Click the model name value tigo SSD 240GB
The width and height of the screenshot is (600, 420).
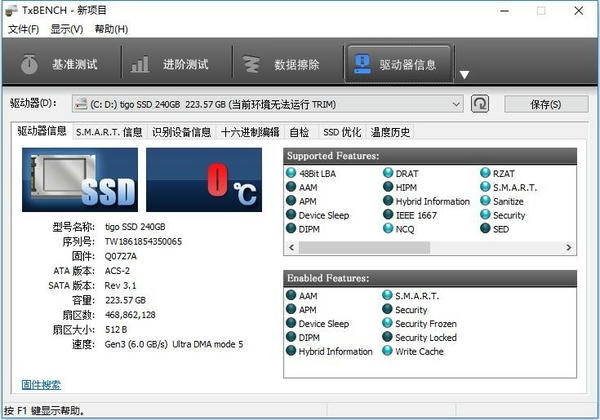(x=135, y=226)
